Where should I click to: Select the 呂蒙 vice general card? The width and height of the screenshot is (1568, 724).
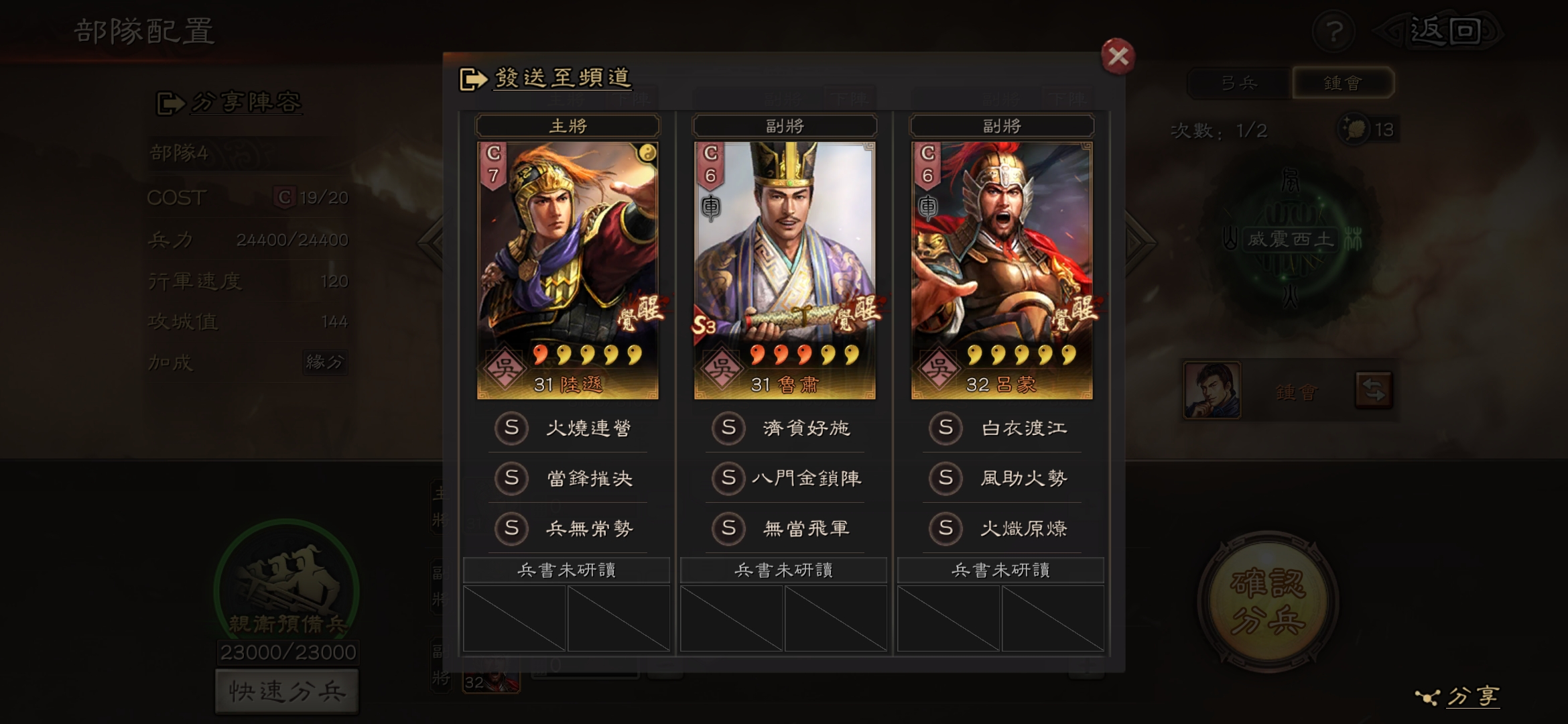[x=1002, y=270]
